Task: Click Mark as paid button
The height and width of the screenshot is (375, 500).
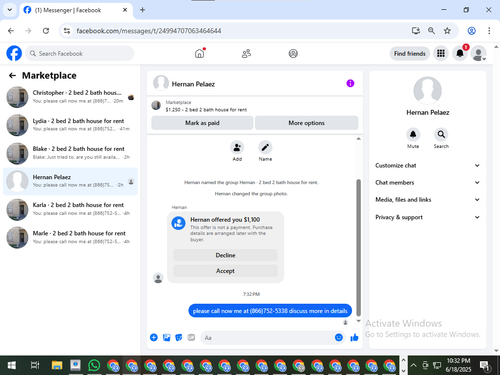Action: point(202,123)
